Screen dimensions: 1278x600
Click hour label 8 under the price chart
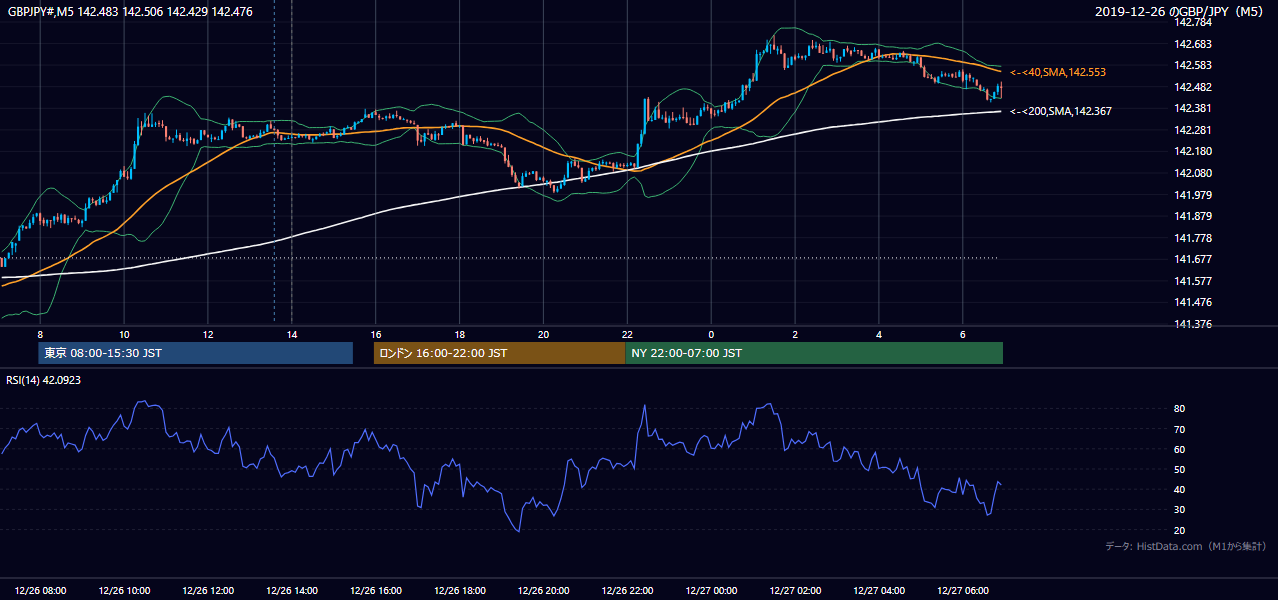click(40, 334)
